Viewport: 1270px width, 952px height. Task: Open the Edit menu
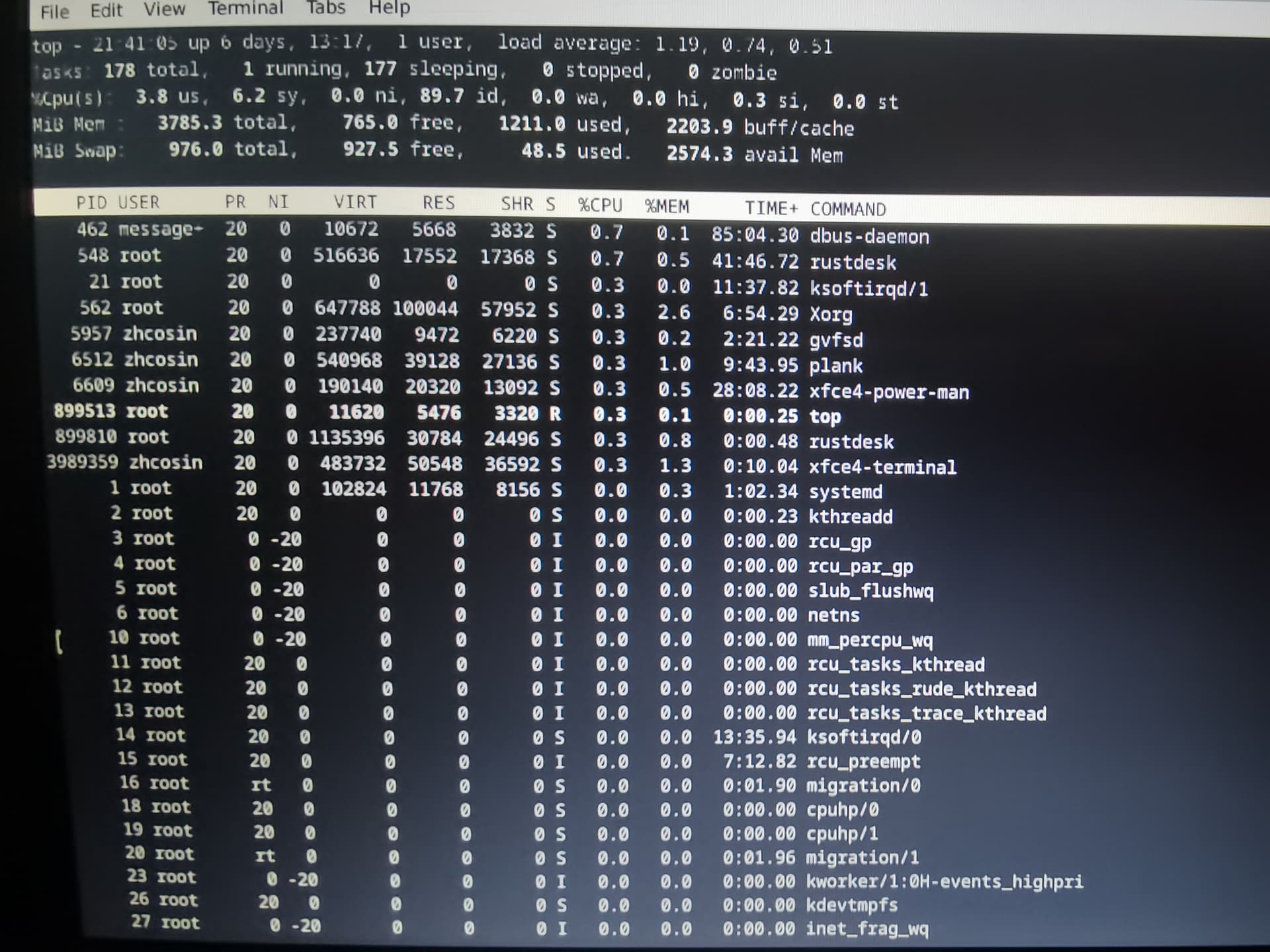[x=106, y=11]
